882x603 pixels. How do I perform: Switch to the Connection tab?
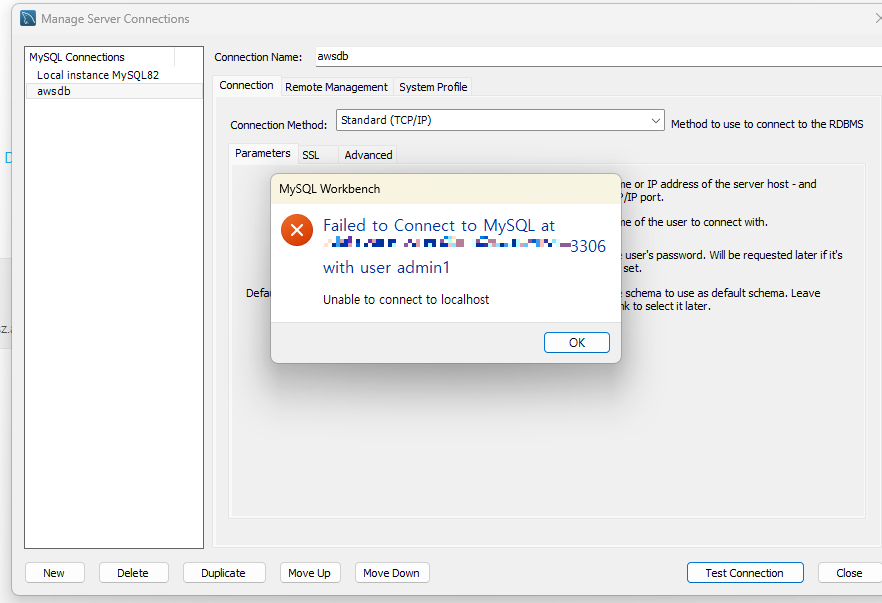(x=246, y=86)
